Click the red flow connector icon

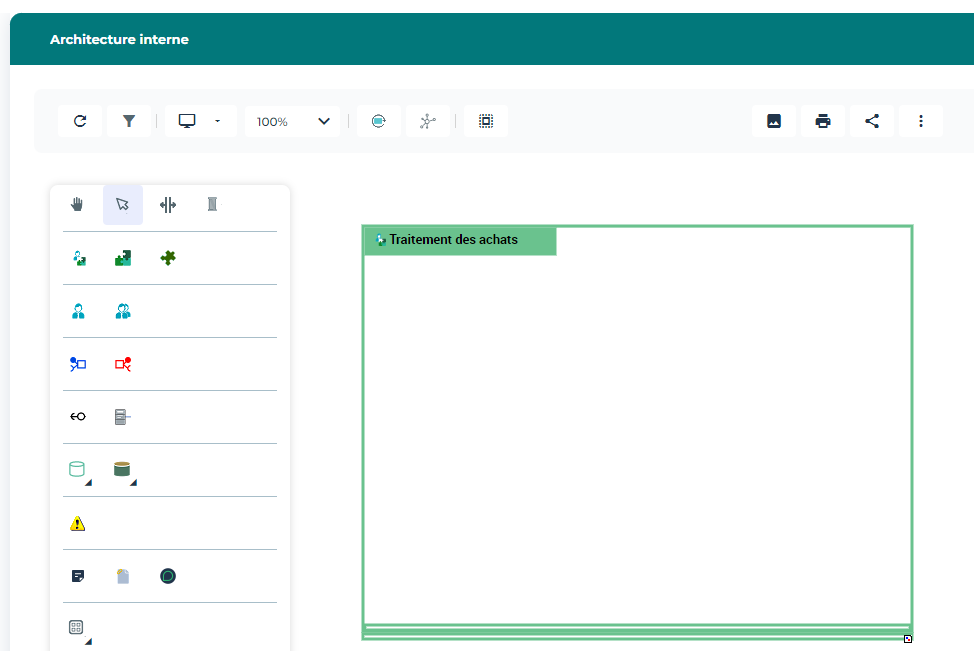[123, 364]
